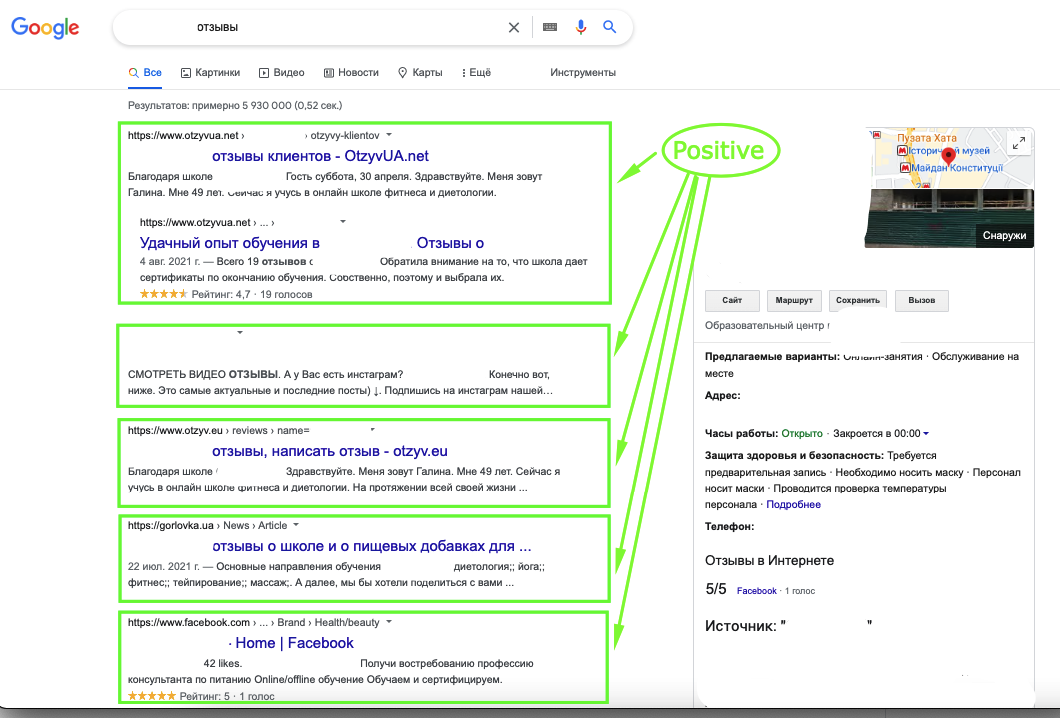Open the on-screen keyboard icon
Image resolution: width=1060 pixels, height=718 pixels.
pyautogui.click(x=550, y=27)
